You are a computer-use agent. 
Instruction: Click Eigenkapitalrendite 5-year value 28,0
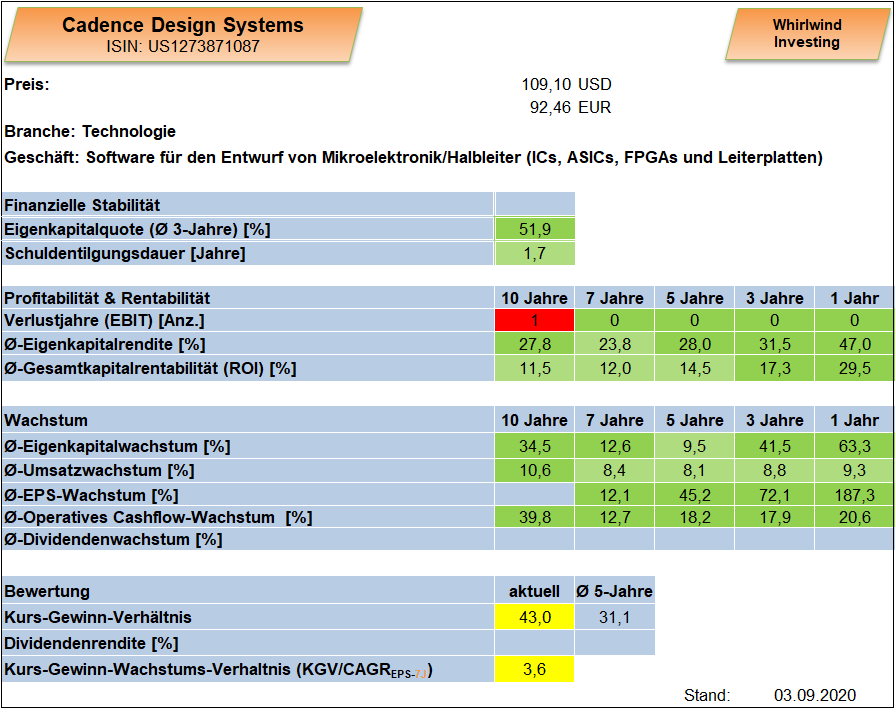(695, 344)
